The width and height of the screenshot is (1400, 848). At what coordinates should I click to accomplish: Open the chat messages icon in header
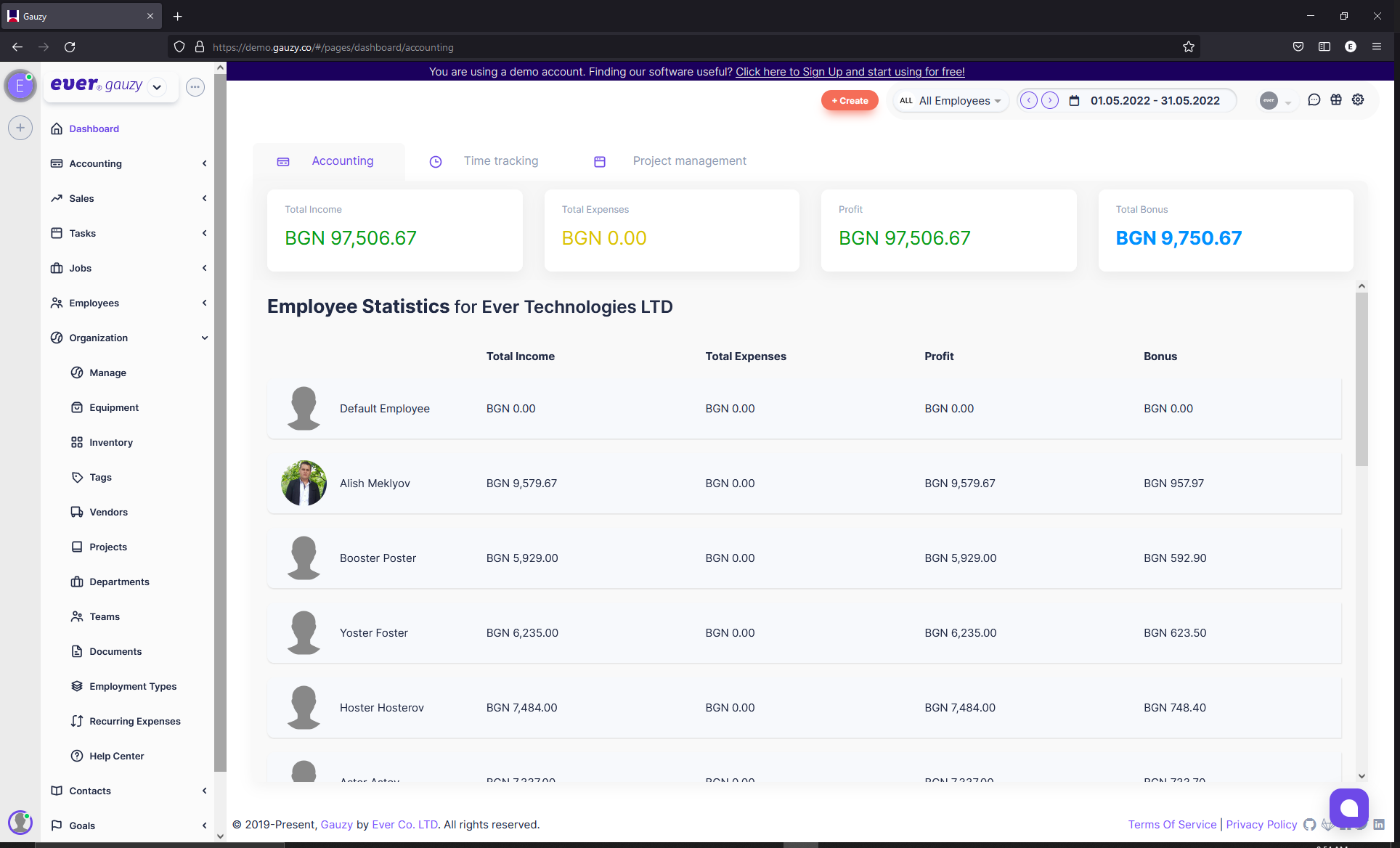point(1314,100)
